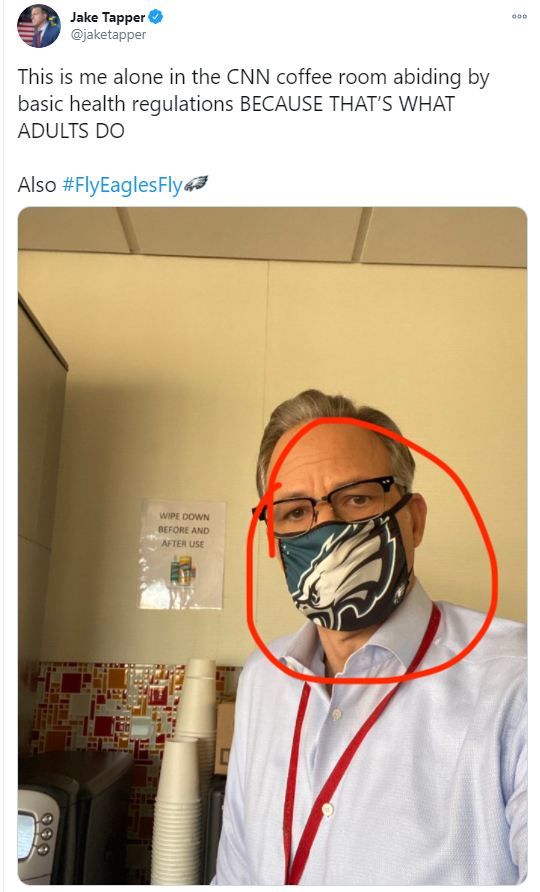Follow the #FlyEaglesFly hashtag
Image resolution: width=540 pixels, height=892 pixels.
pos(122,185)
